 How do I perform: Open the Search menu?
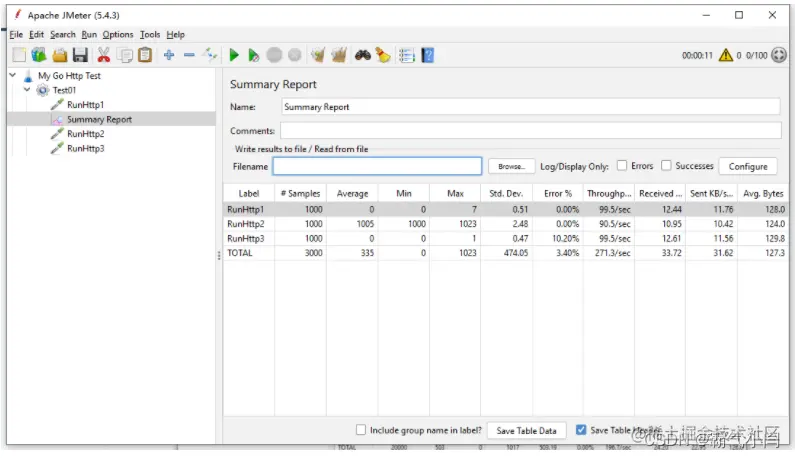click(x=63, y=34)
